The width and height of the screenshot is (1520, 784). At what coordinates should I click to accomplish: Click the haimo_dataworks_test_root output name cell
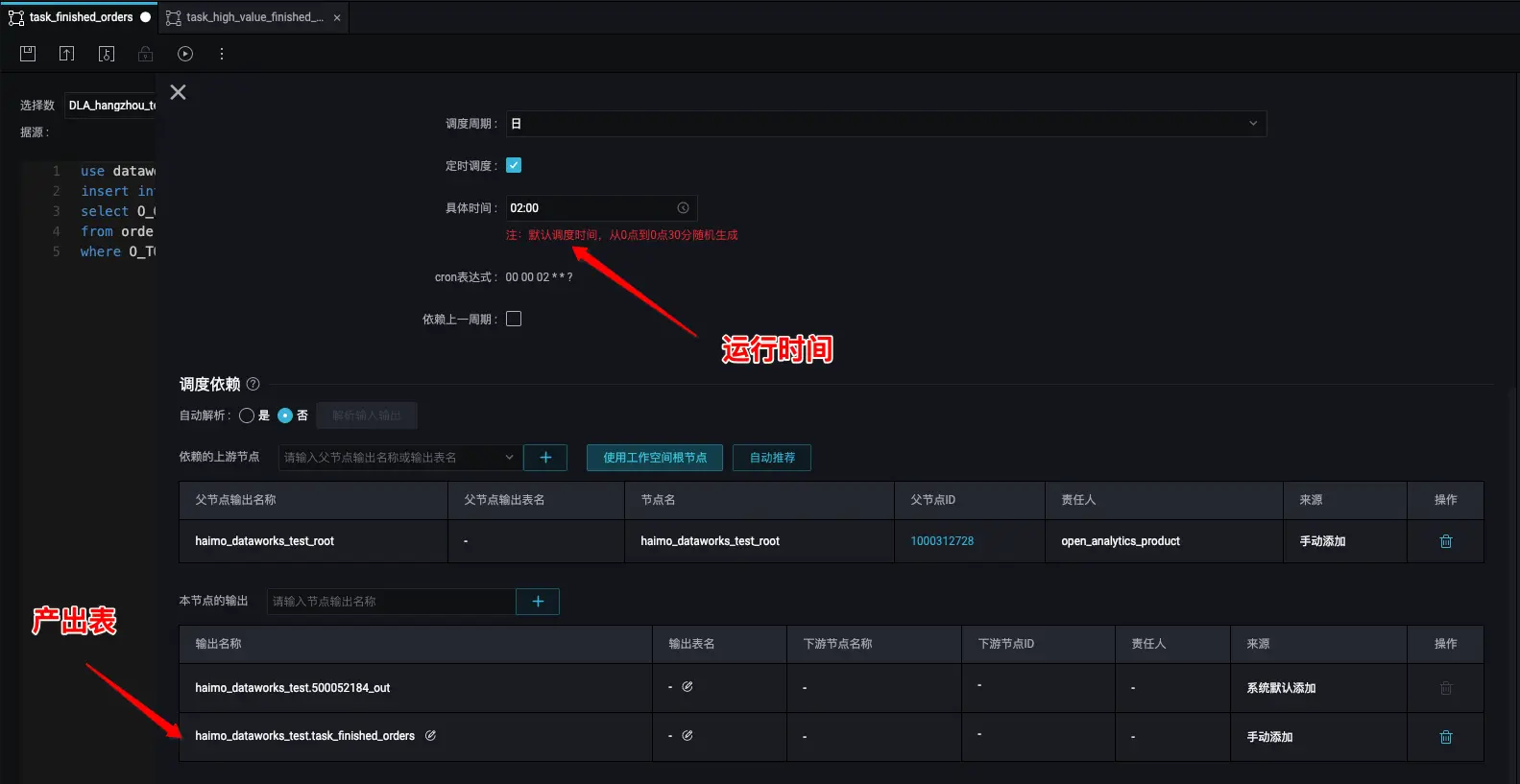pos(265,541)
